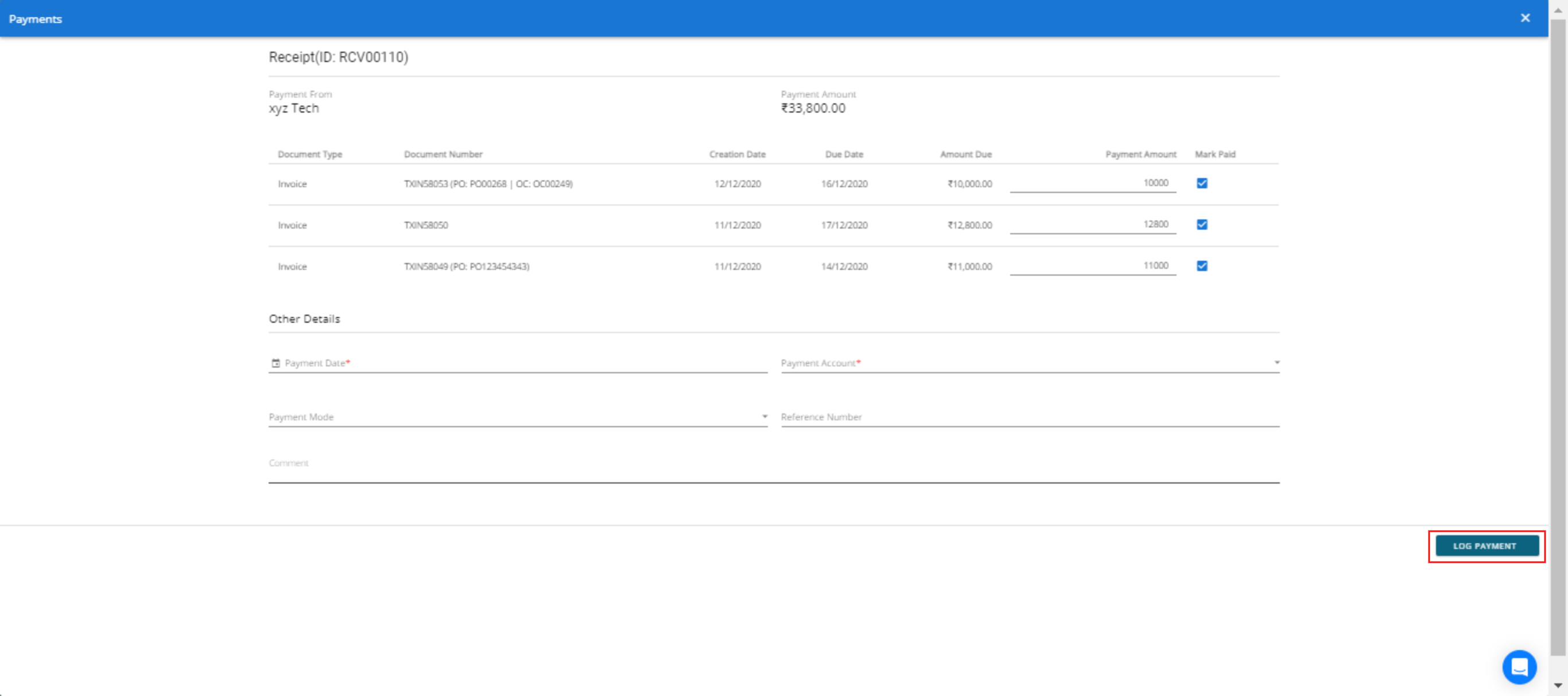Click creation date 12/12/2020
Image resolution: width=1568 pixels, height=696 pixels.
738,184
